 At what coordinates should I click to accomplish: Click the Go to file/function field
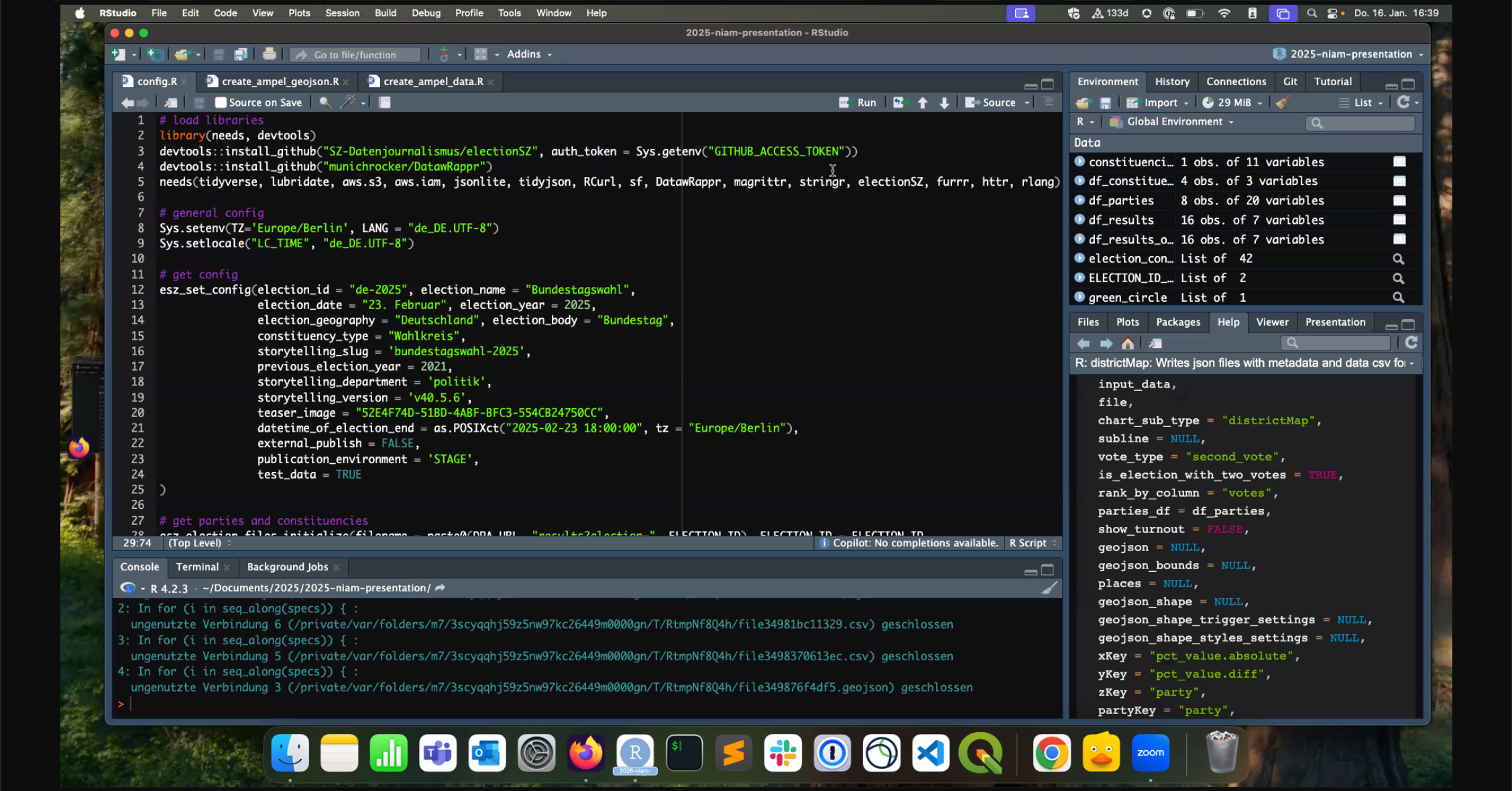click(355, 55)
